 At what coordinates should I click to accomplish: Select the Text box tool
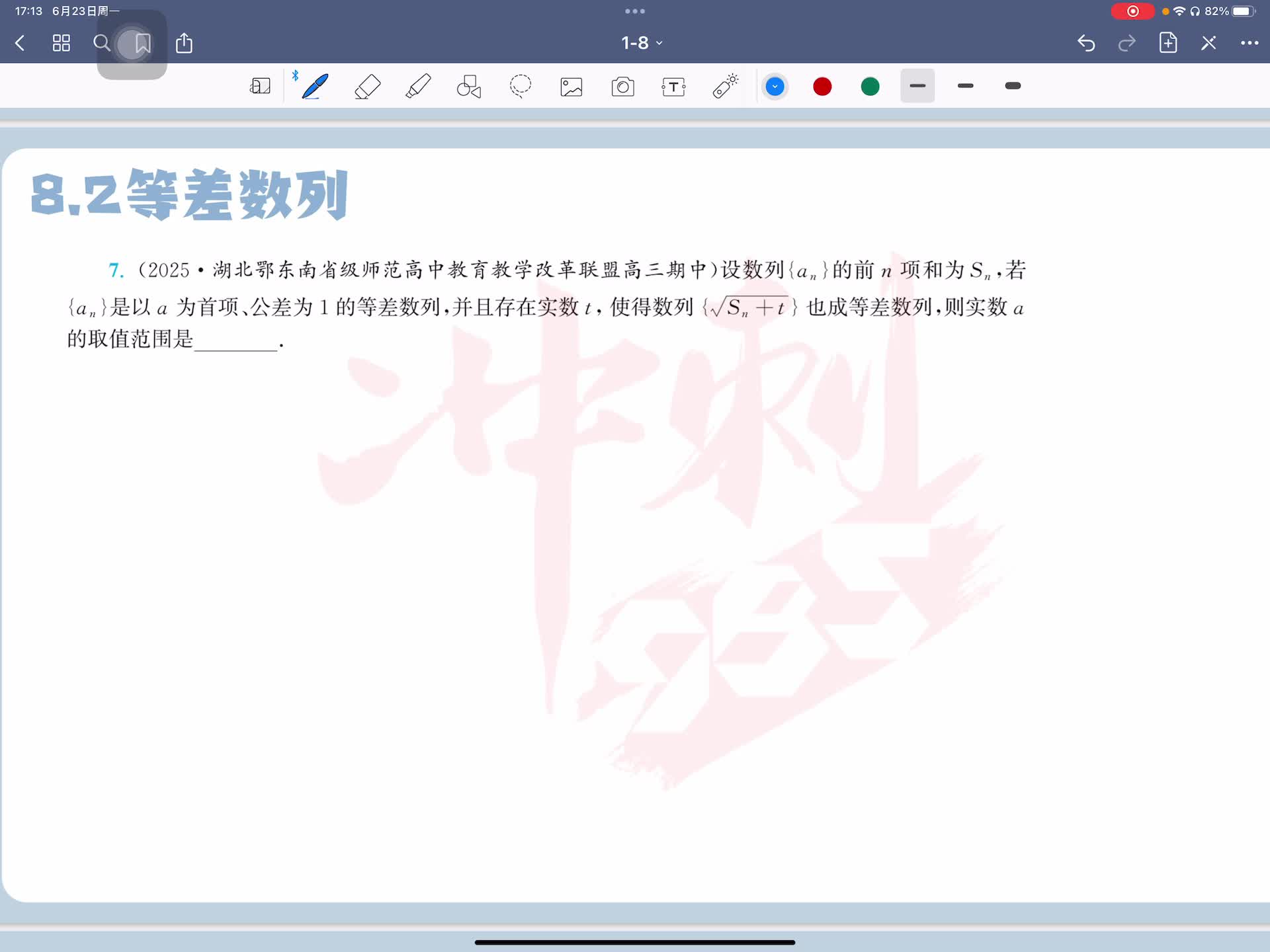673,87
